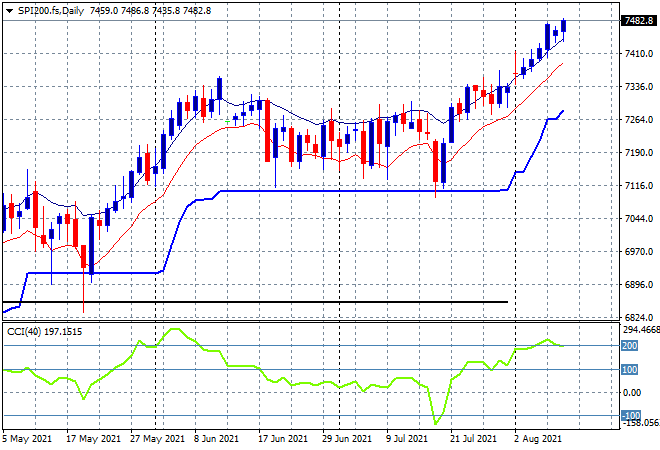Click the CCI 200 level tag
This screenshot has width=660, height=450.
click(630, 346)
